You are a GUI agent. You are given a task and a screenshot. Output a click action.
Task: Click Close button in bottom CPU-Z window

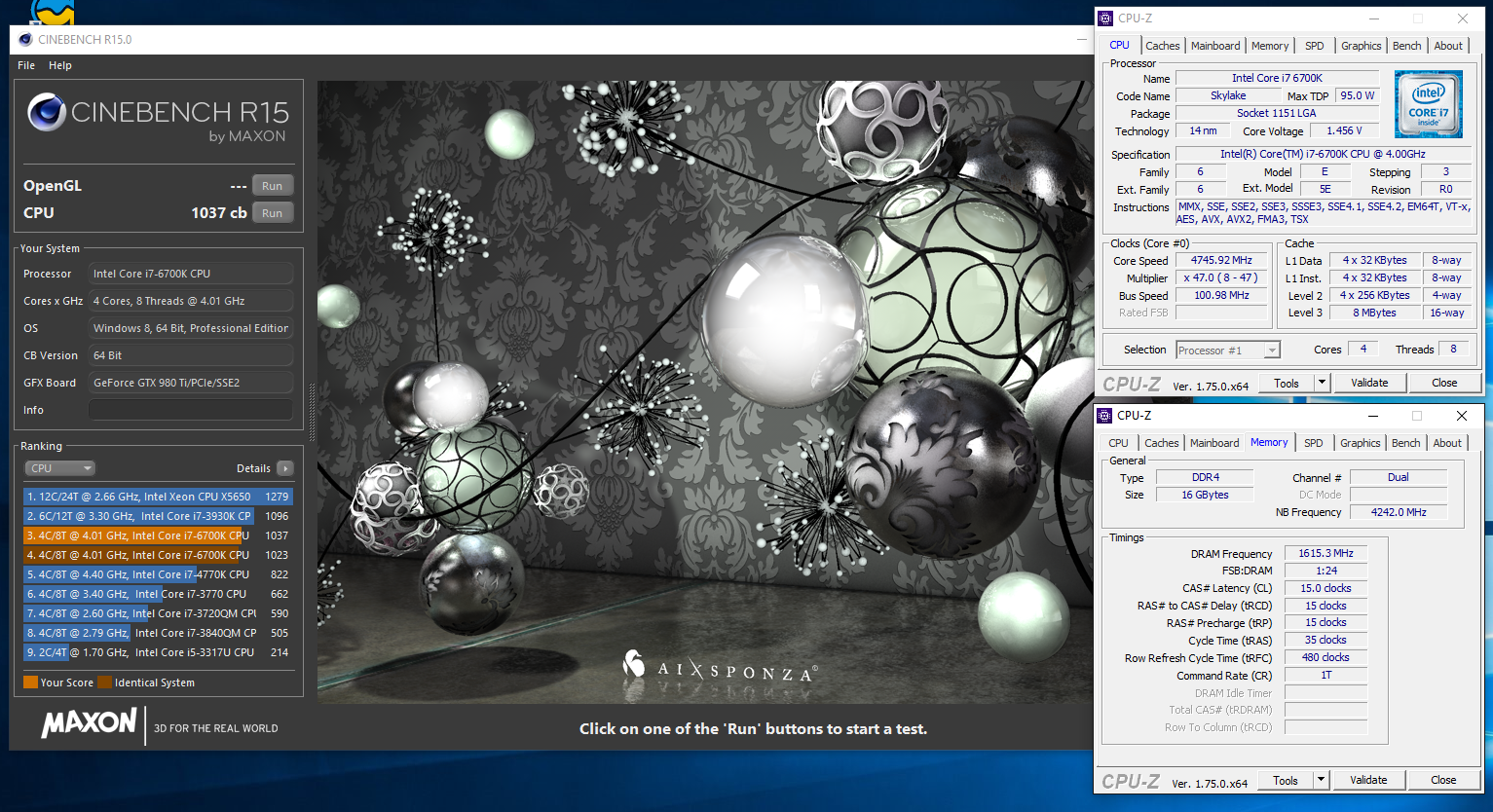click(x=1443, y=781)
